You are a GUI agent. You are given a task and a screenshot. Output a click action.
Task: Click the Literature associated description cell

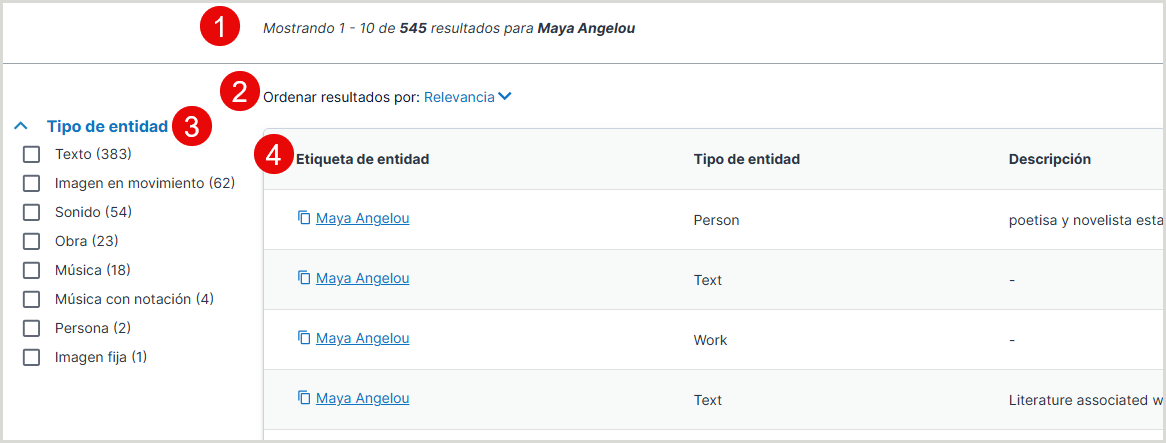(1084, 400)
